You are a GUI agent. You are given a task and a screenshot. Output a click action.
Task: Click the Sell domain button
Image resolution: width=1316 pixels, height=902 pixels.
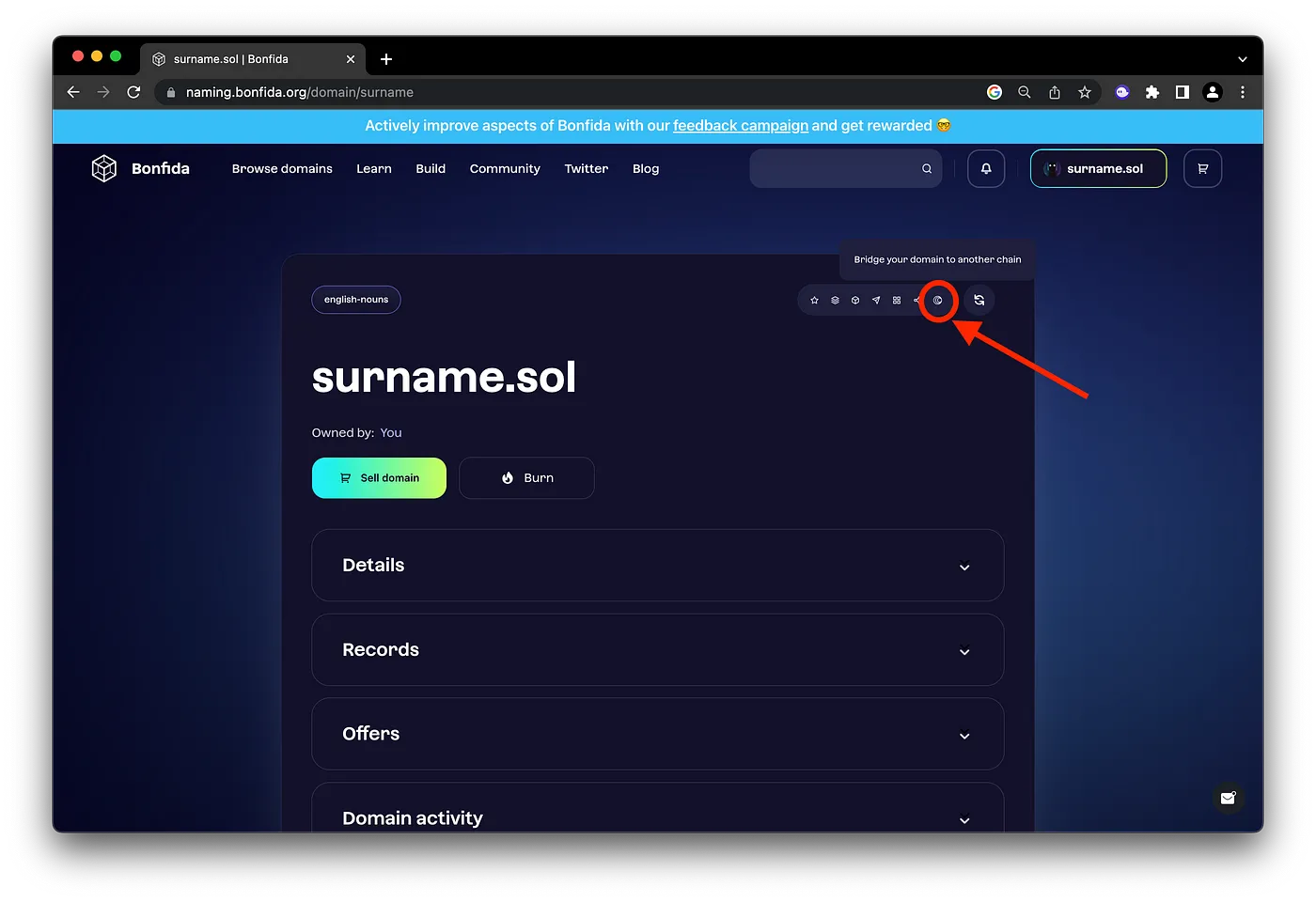pos(379,477)
